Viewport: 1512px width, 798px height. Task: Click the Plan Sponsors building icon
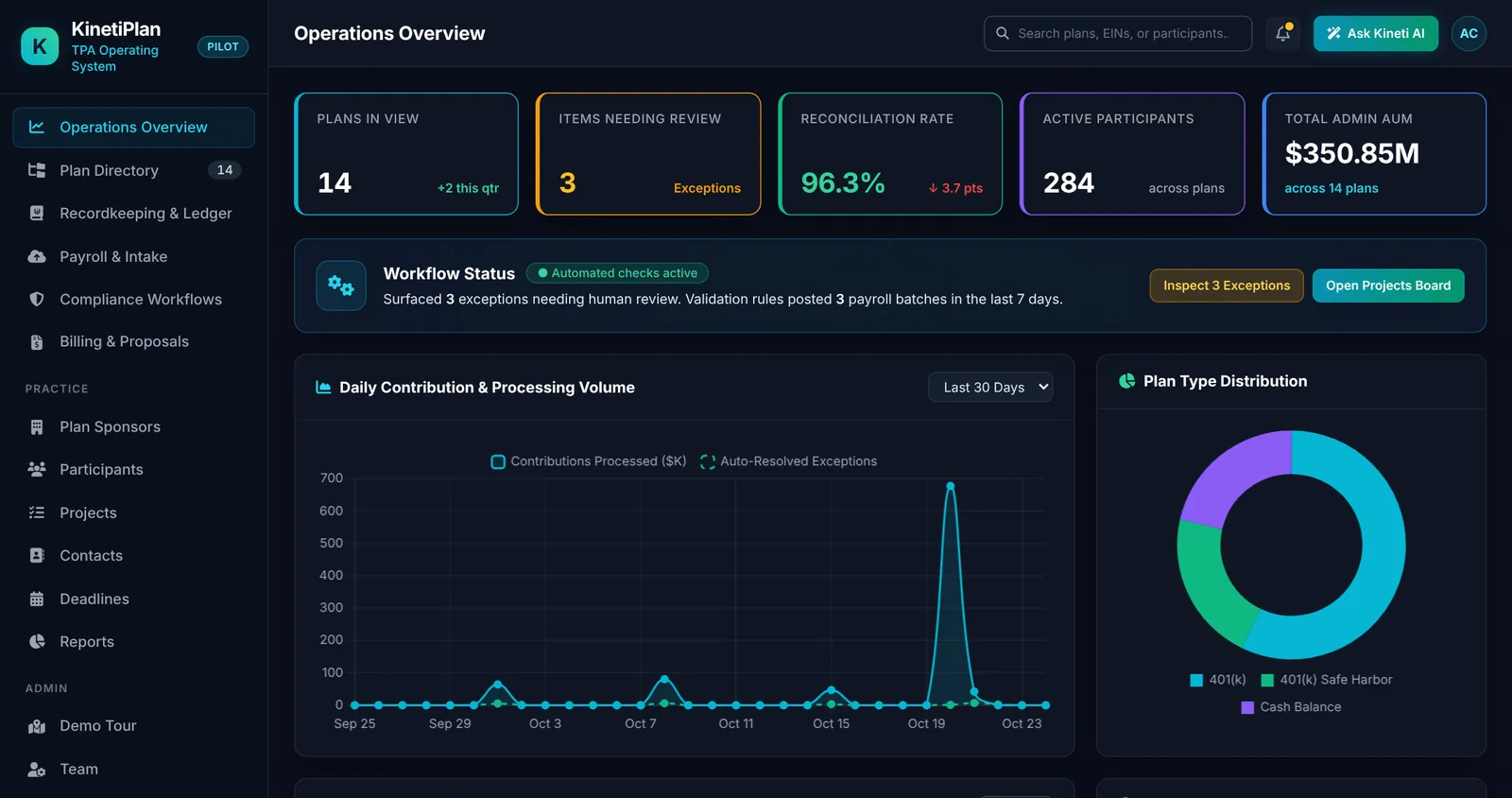tap(37, 427)
